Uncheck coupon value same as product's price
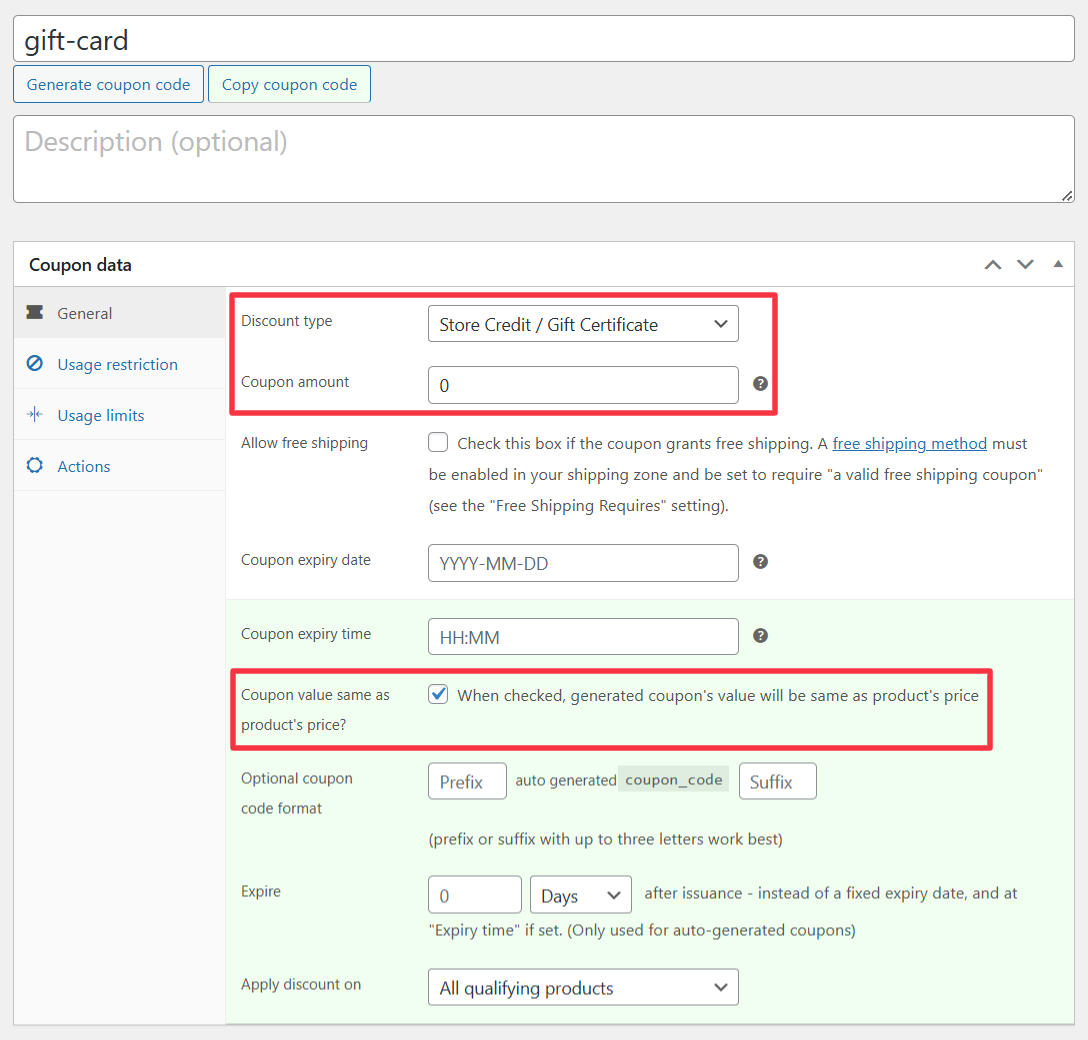The image size is (1088, 1040). click(x=438, y=694)
